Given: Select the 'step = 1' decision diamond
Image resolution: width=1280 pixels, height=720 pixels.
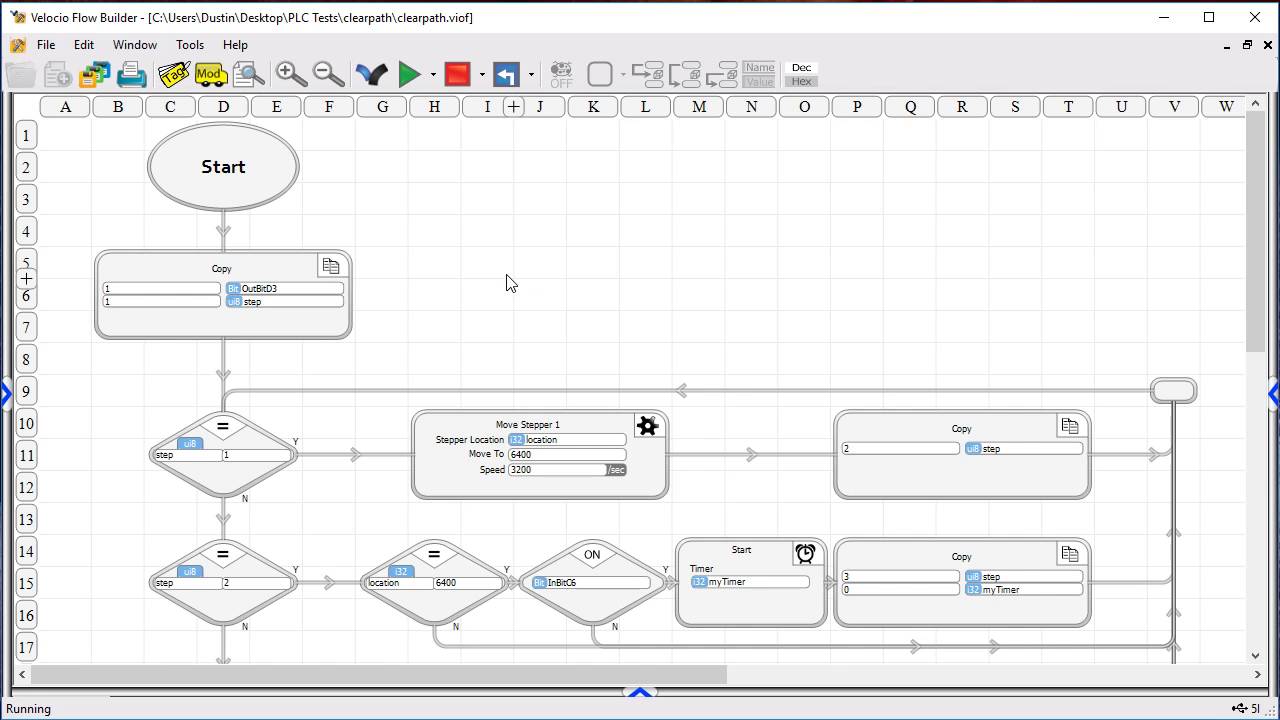Looking at the screenshot, I should click(x=223, y=454).
